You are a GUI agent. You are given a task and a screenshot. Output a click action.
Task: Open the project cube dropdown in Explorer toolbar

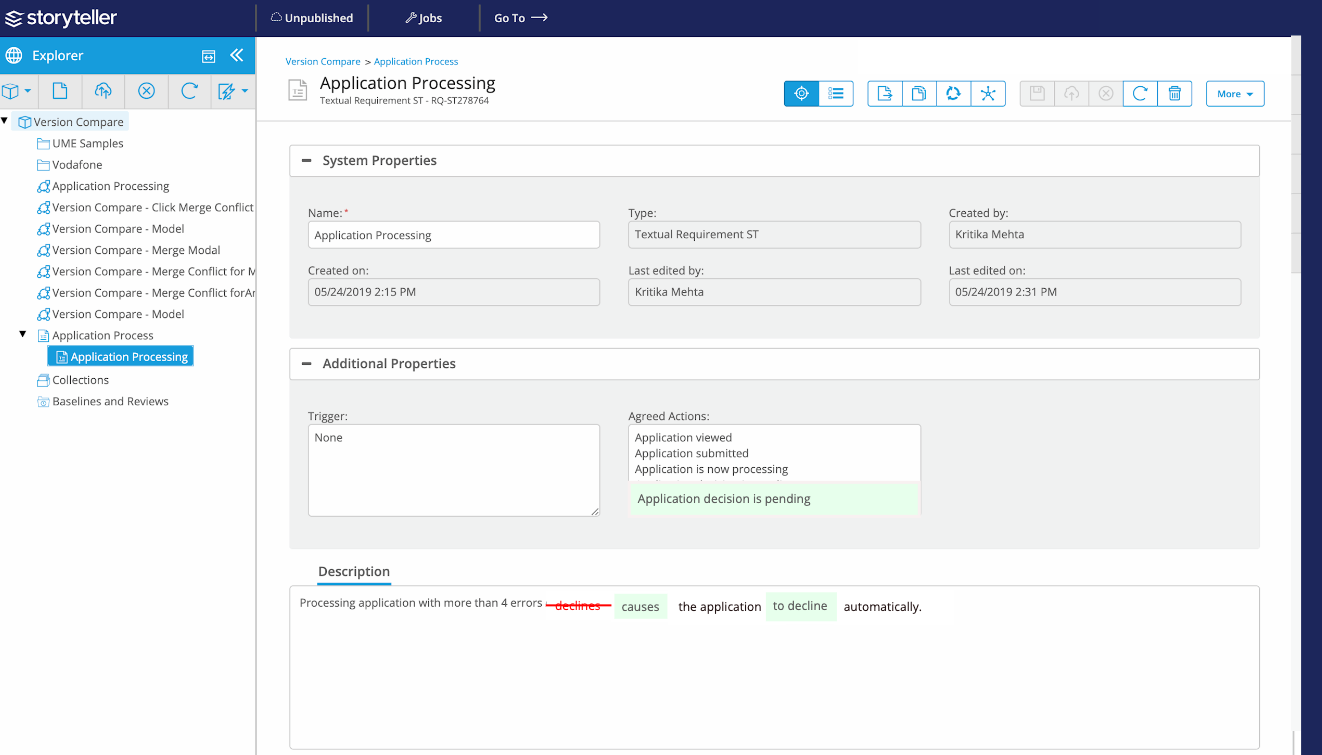tap(17, 91)
